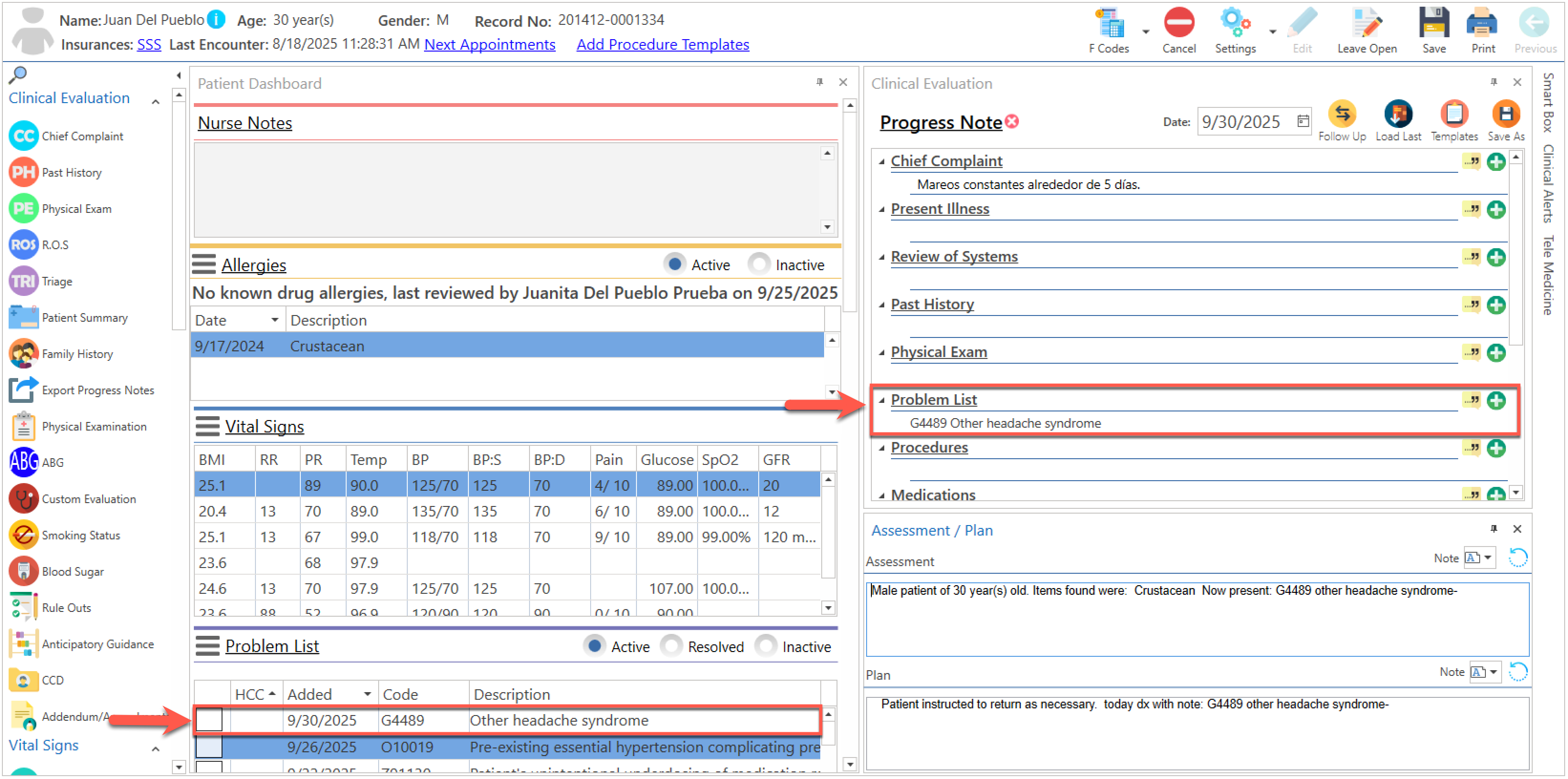Click the Next Appointments link

[x=489, y=44]
